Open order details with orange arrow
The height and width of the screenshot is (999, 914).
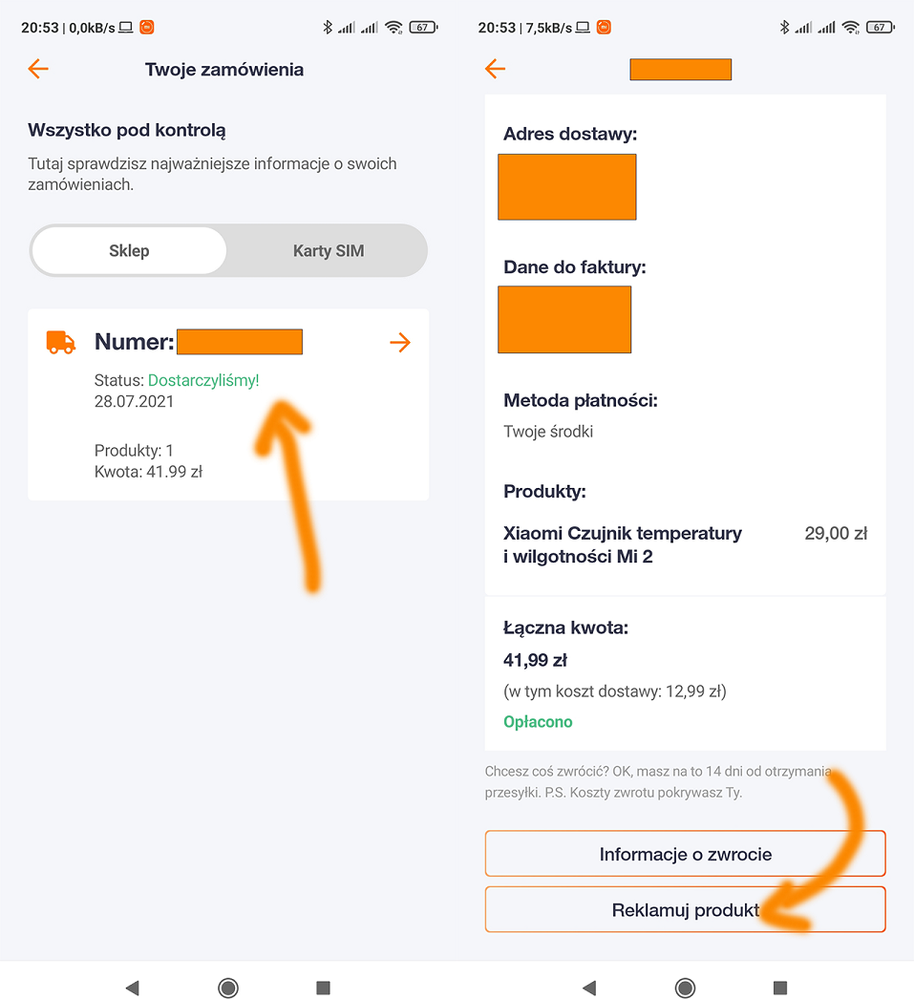(x=400, y=343)
